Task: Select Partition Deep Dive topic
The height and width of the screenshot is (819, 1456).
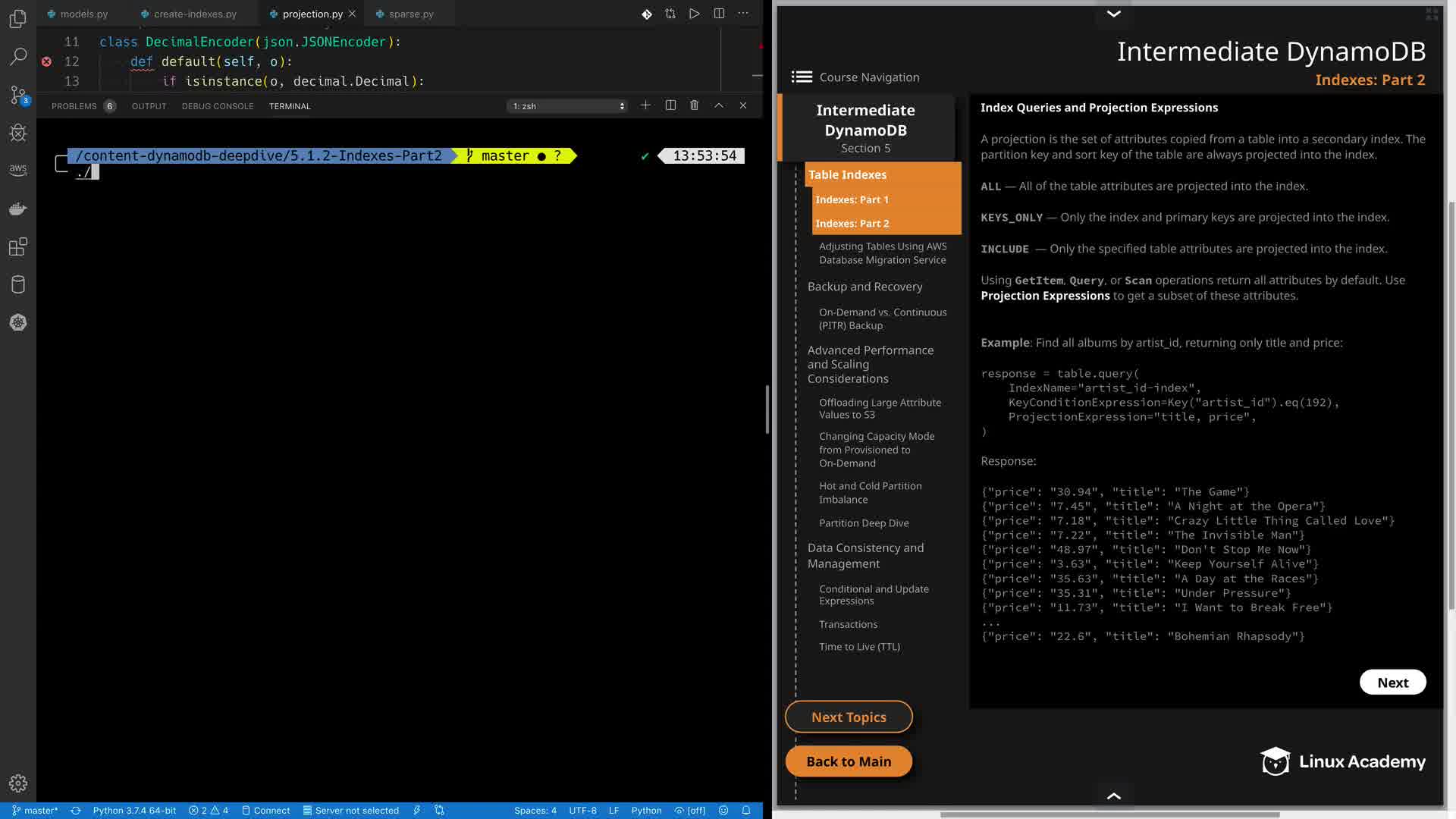Action: (864, 523)
